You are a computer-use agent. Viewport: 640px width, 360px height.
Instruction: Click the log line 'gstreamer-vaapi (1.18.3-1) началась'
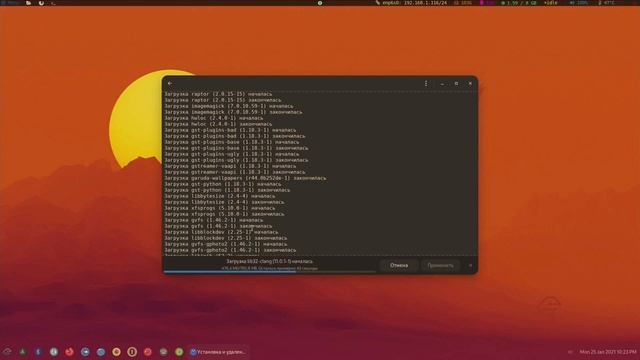(x=230, y=166)
